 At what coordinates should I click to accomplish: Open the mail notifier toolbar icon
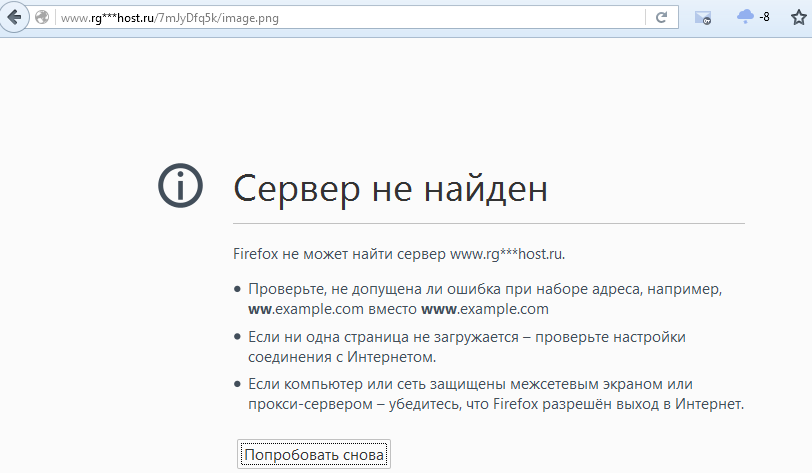coord(703,18)
